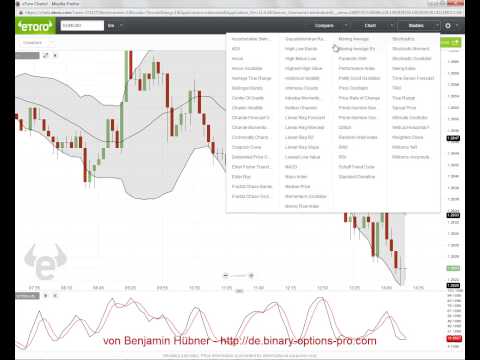Select Bollinger Bands study
This screenshot has height=360, width=480.
[247, 88]
